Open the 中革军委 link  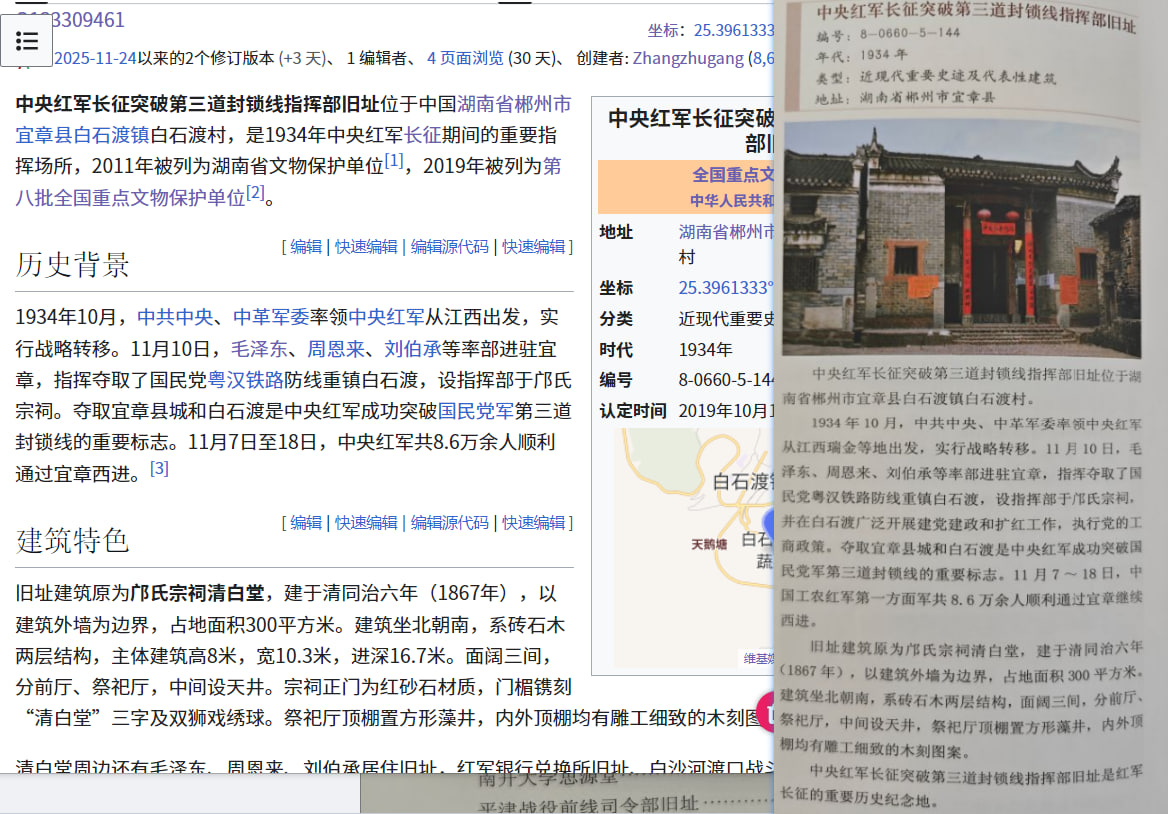tap(271, 317)
